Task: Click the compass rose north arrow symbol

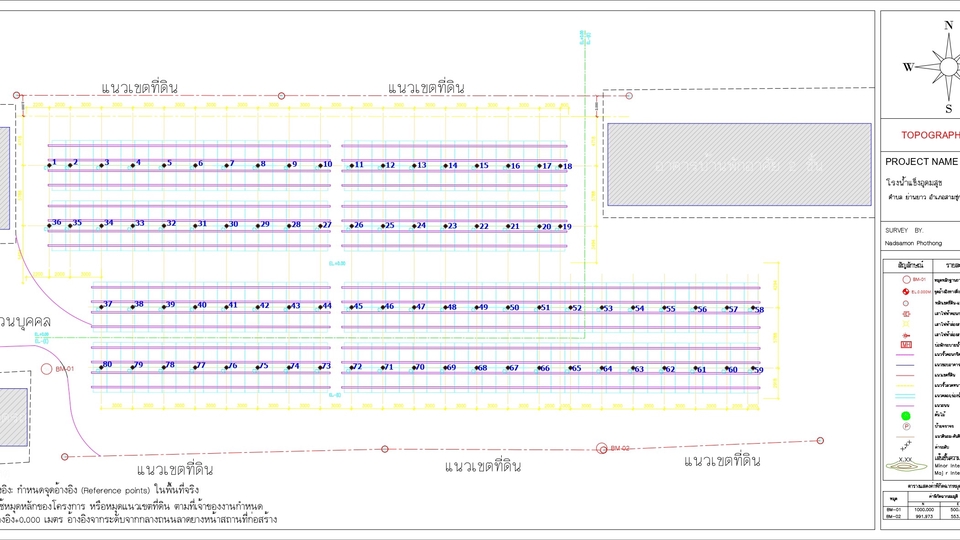Action: (x=947, y=67)
